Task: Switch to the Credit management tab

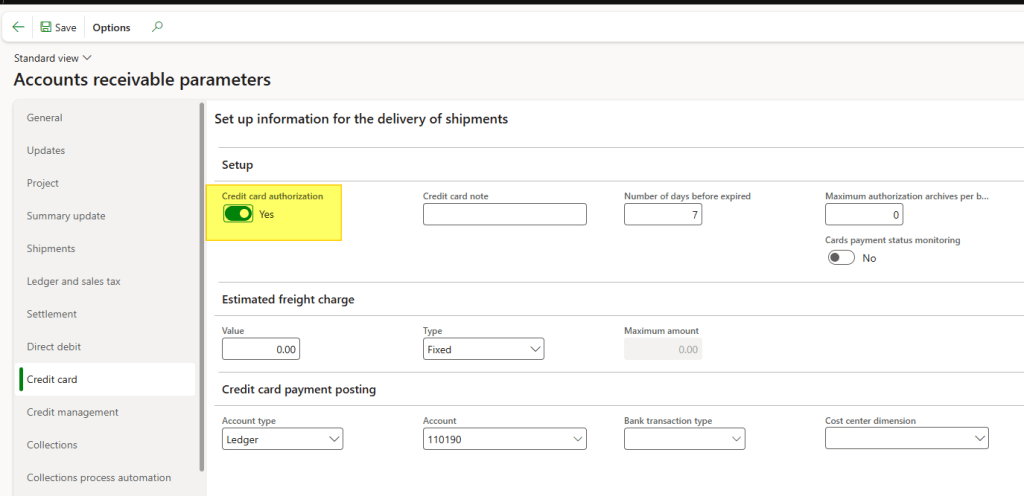Action: [72, 412]
